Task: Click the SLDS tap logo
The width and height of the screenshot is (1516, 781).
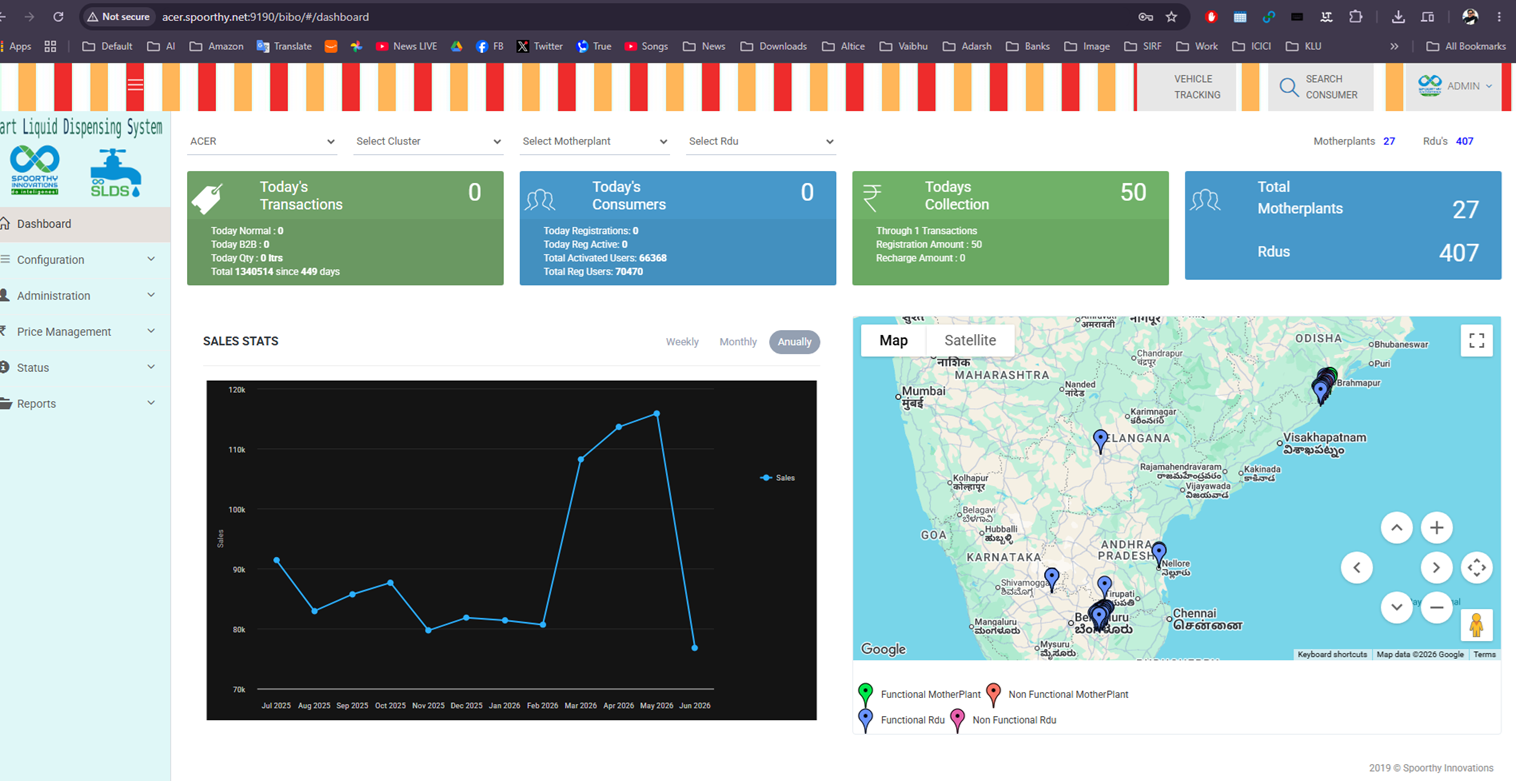Action: pos(115,173)
